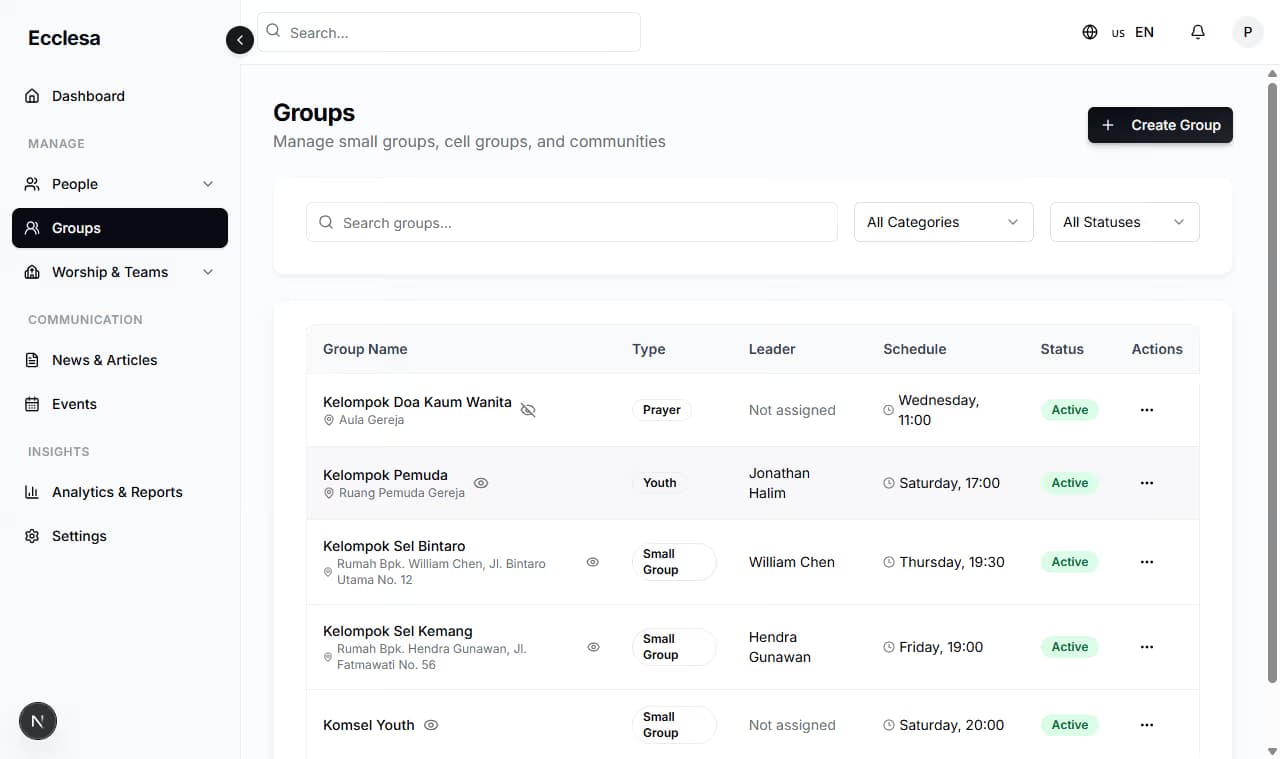Toggle visibility eye for Kelompok Sel Kemang
1280x759 pixels.
[x=593, y=647]
